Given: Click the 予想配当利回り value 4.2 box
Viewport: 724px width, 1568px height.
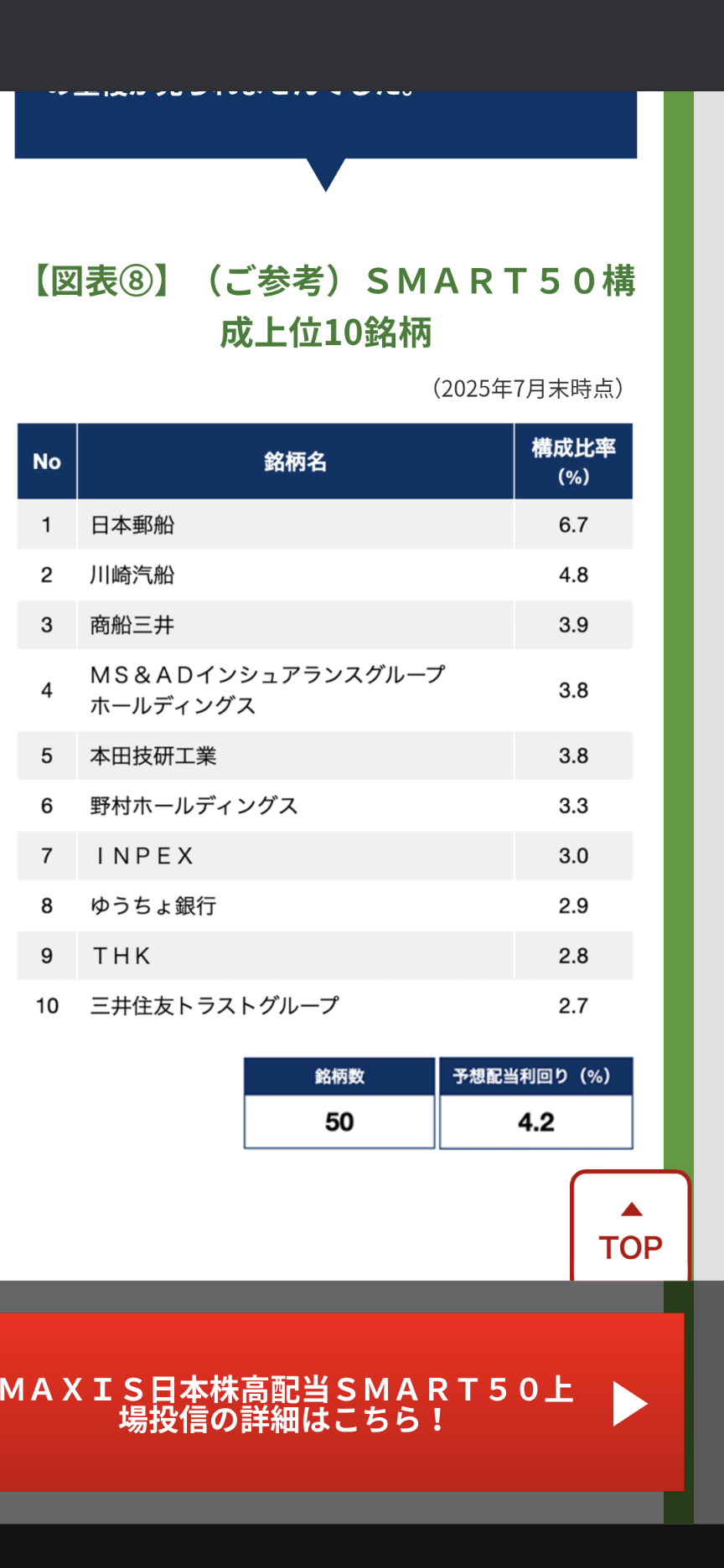Looking at the screenshot, I should [x=535, y=1122].
